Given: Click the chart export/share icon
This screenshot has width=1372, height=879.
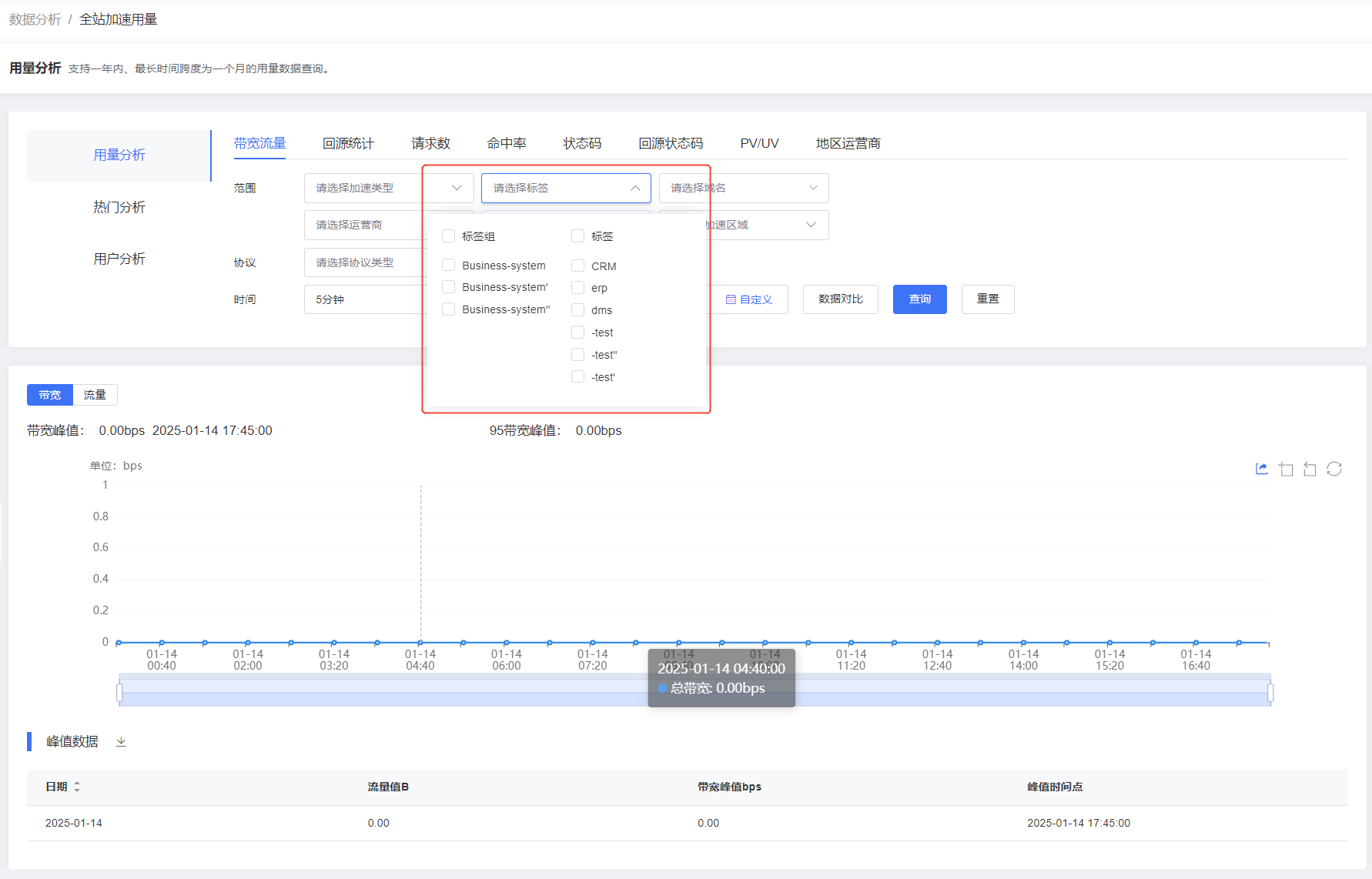Looking at the screenshot, I should (1261, 469).
